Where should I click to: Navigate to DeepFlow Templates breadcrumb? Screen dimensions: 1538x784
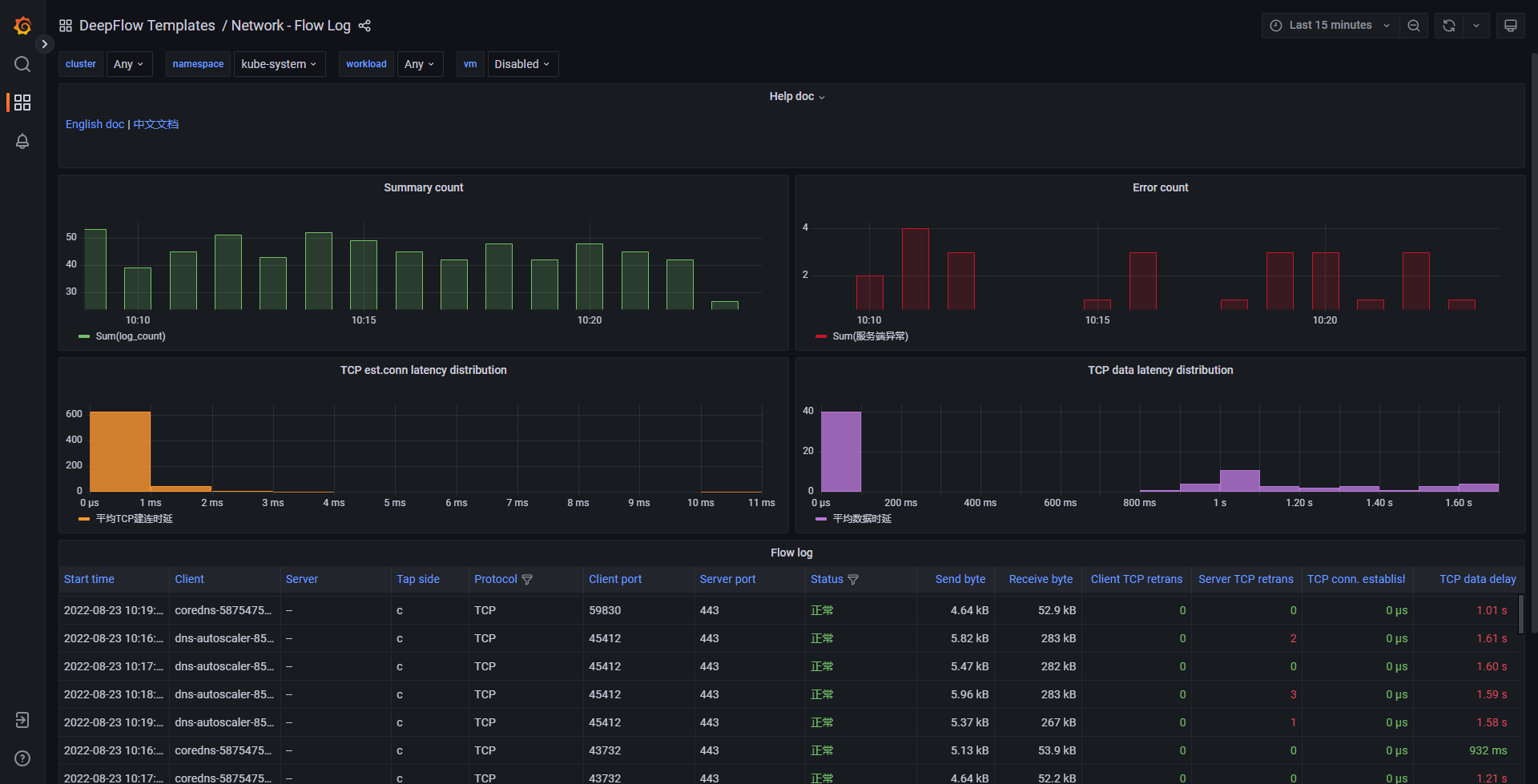[x=147, y=25]
